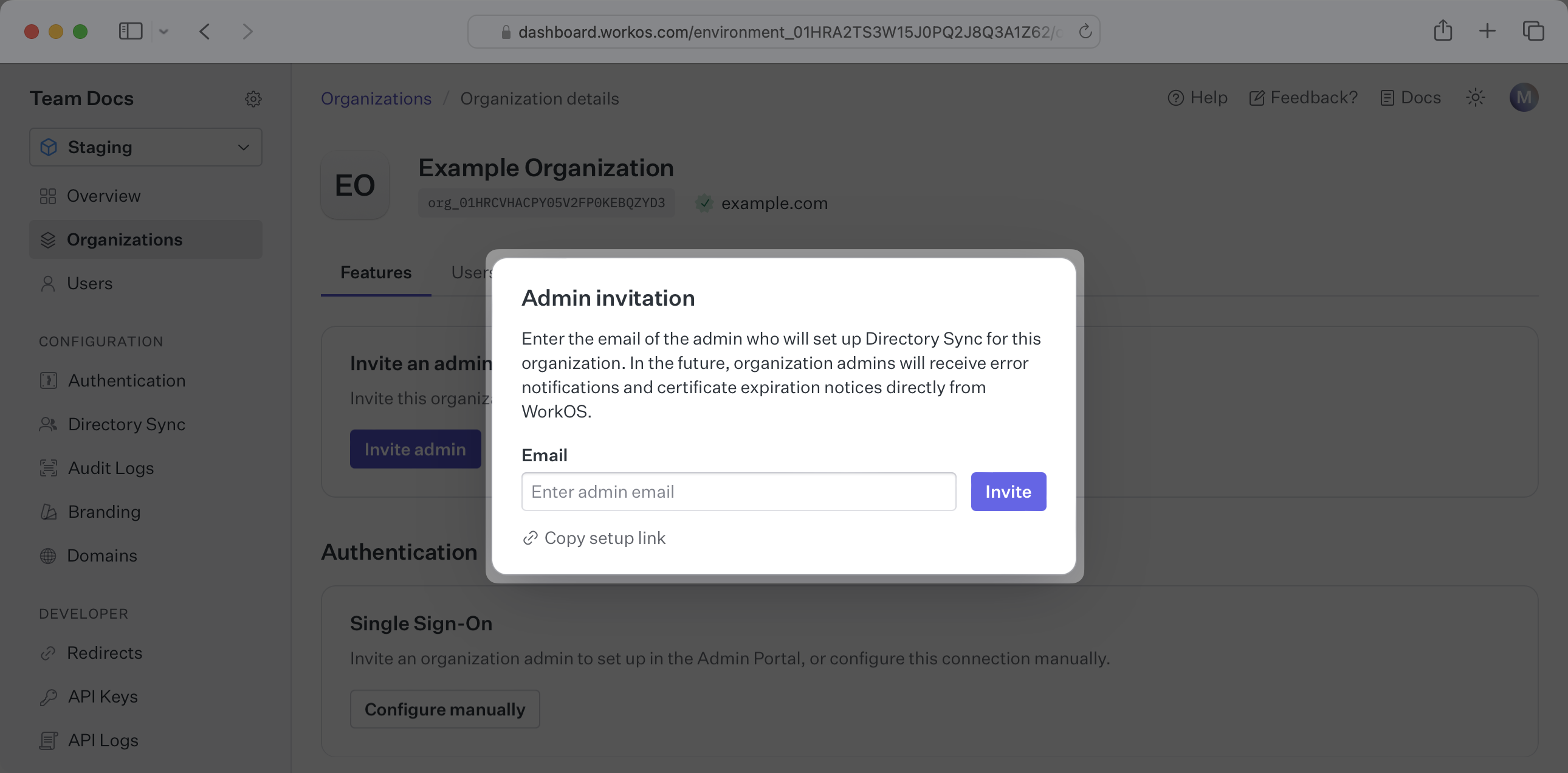Click the Invite admin button

pyautogui.click(x=415, y=448)
